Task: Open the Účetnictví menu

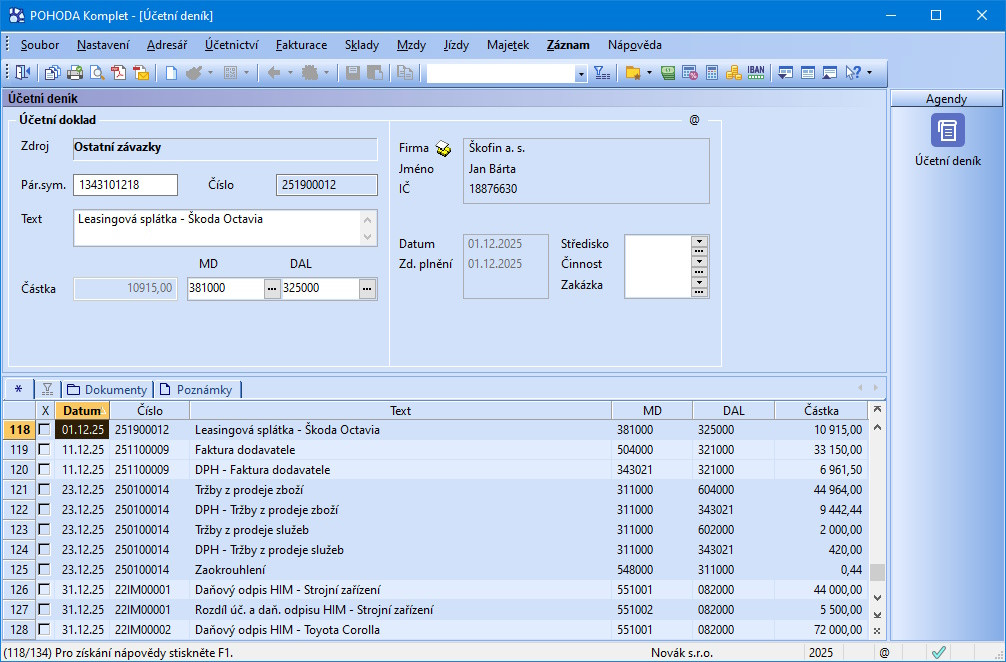Action: [x=232, y=45]
